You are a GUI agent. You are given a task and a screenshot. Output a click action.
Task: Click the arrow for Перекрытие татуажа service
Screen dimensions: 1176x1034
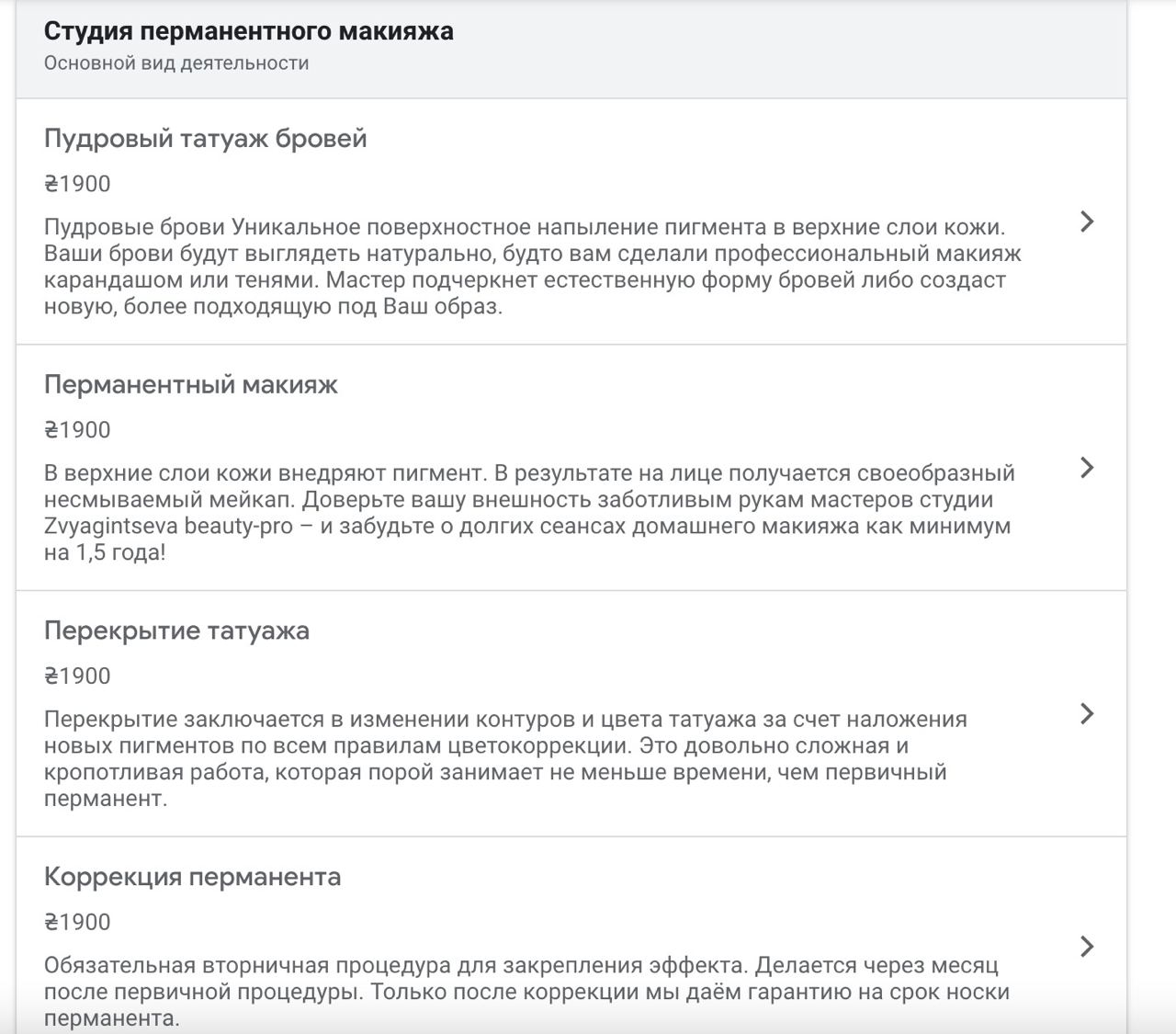[x=1087, y=714]
